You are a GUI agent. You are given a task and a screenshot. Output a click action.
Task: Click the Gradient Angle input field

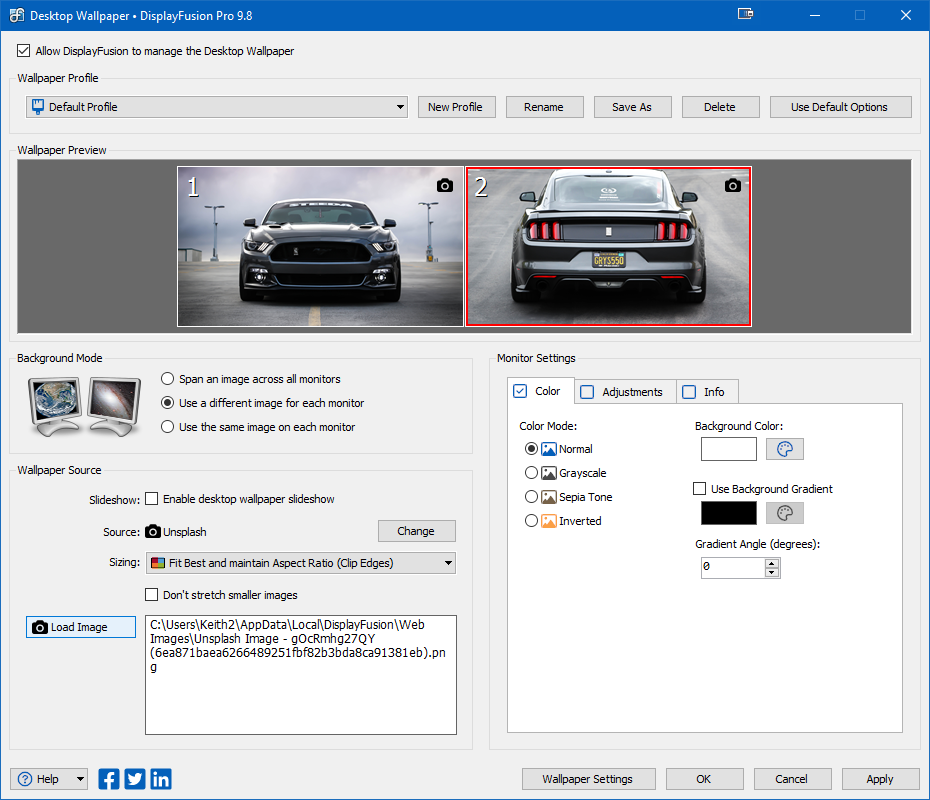point(734,568)
